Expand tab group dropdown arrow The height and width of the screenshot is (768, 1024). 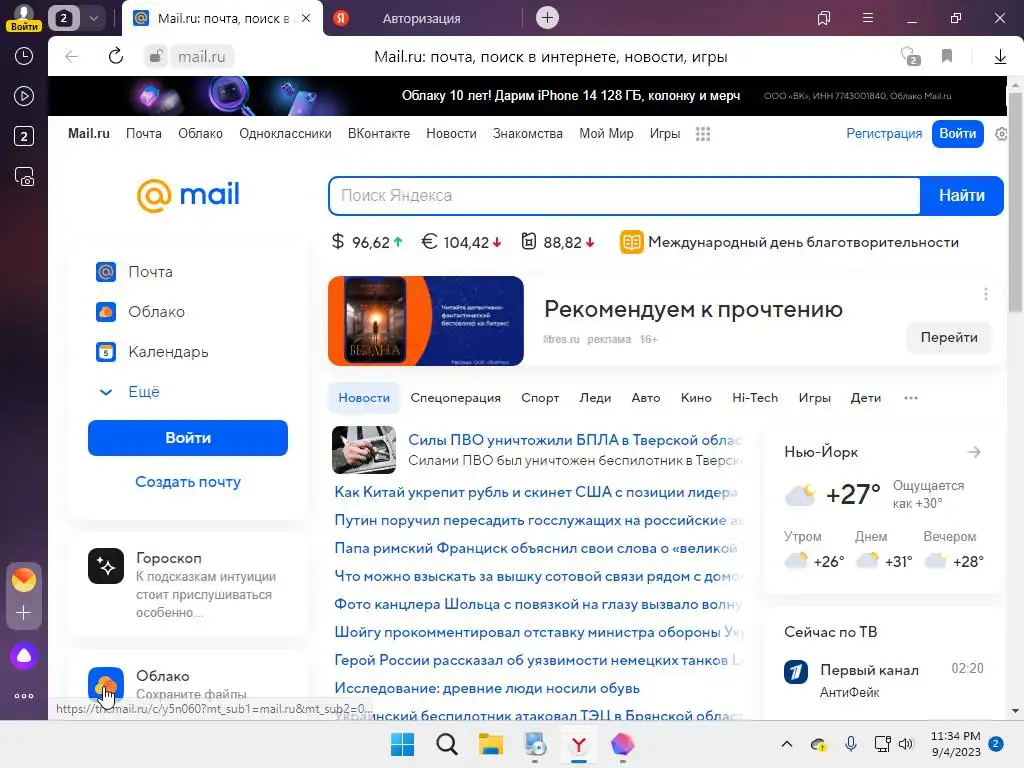[93, 18]
